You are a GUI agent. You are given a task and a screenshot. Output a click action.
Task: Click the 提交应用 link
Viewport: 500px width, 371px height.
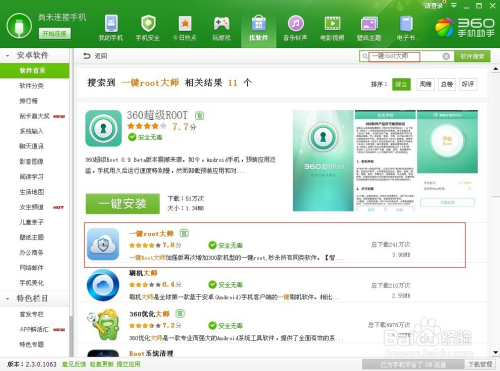coord(128,364)
